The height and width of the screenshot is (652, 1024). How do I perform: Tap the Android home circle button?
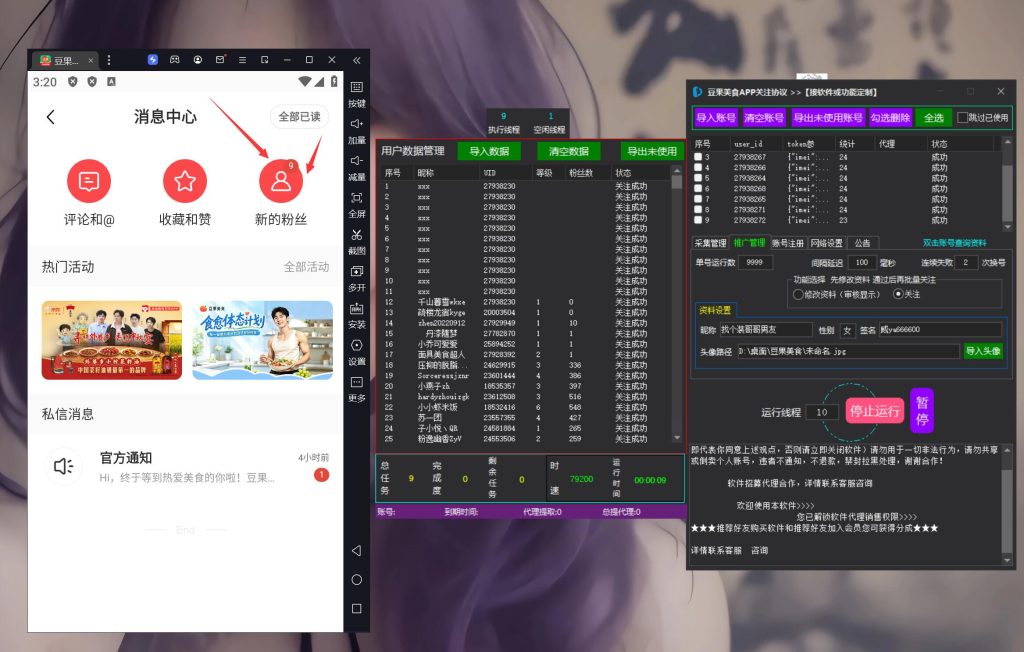click(x=357, y=579)
